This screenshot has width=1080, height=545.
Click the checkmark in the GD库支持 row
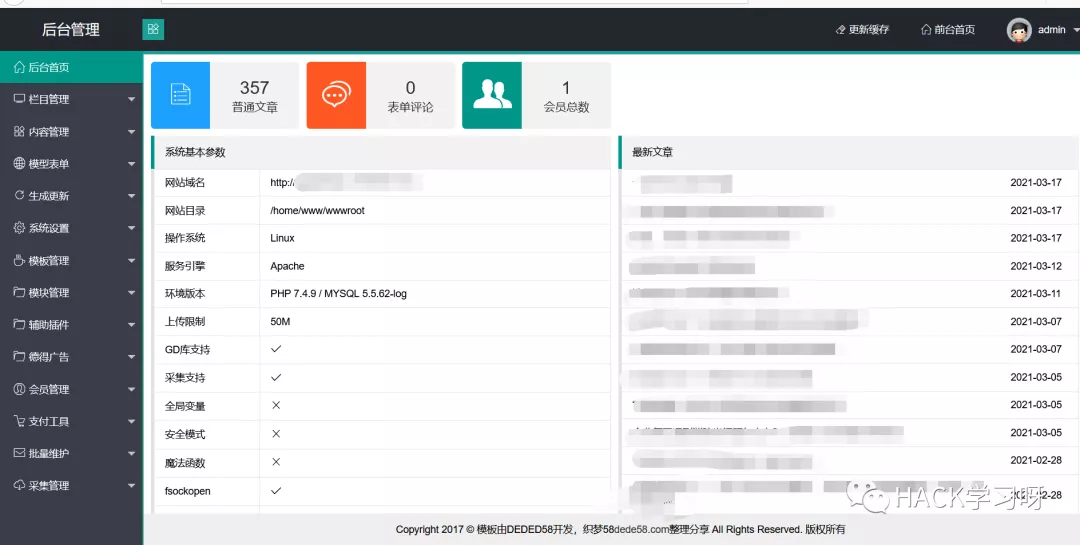(276, 349)
